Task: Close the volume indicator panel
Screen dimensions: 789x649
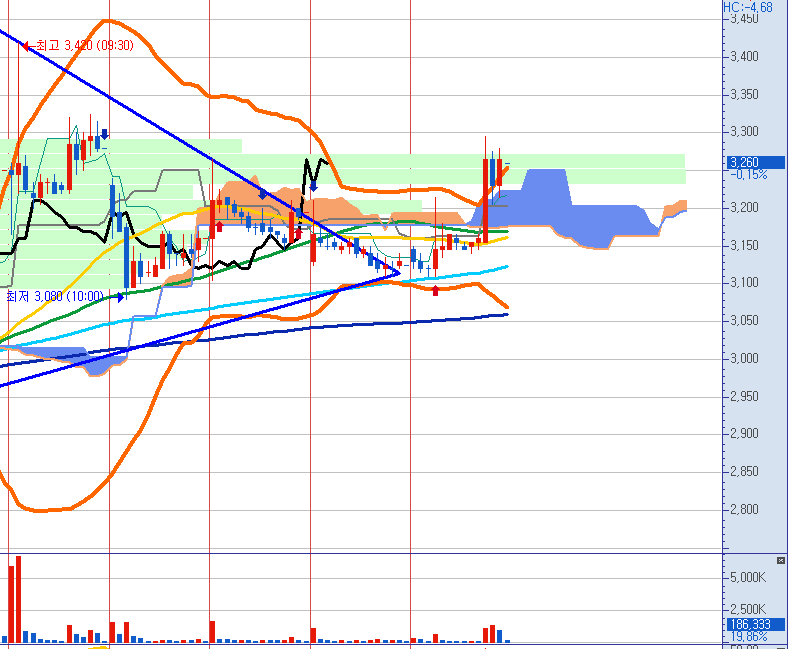Action: coord(780,560)
